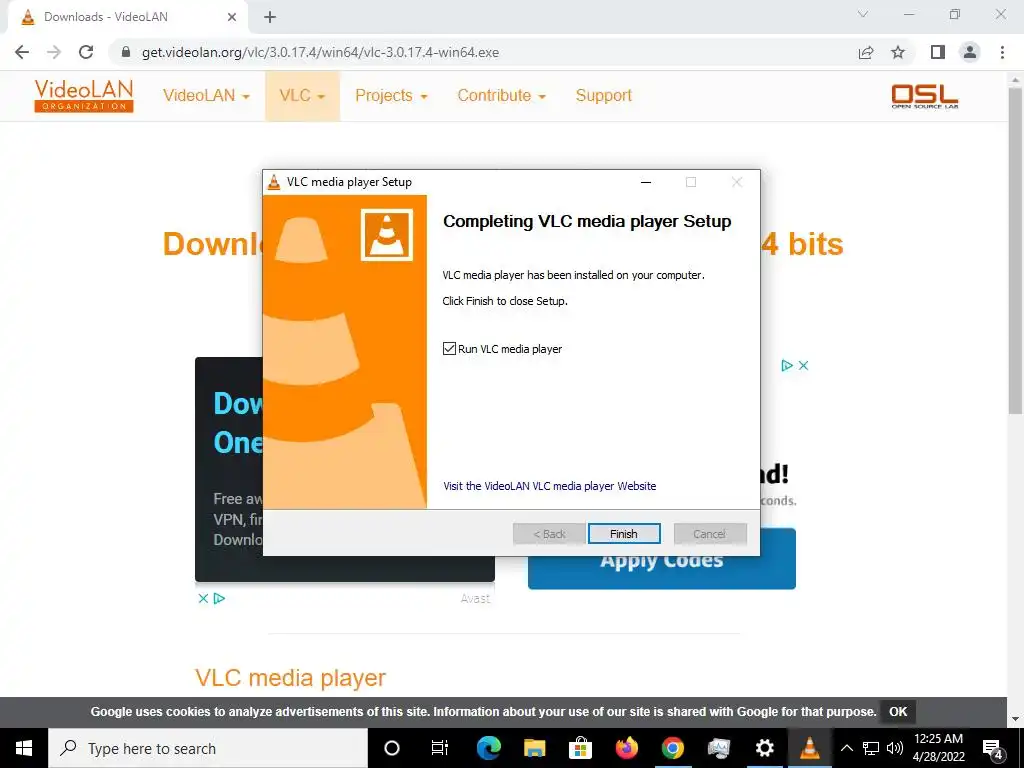
Task: Close the right ad with X icon
Action: pyautogui.click(x=804, y=366)
